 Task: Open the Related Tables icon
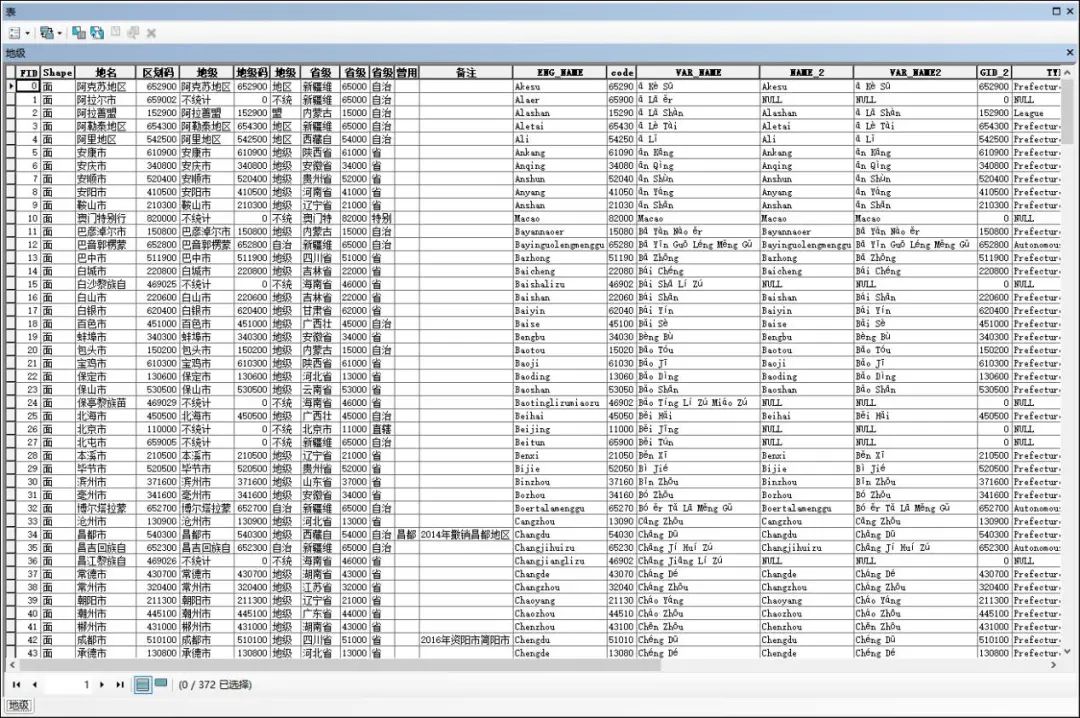point(46,33)
